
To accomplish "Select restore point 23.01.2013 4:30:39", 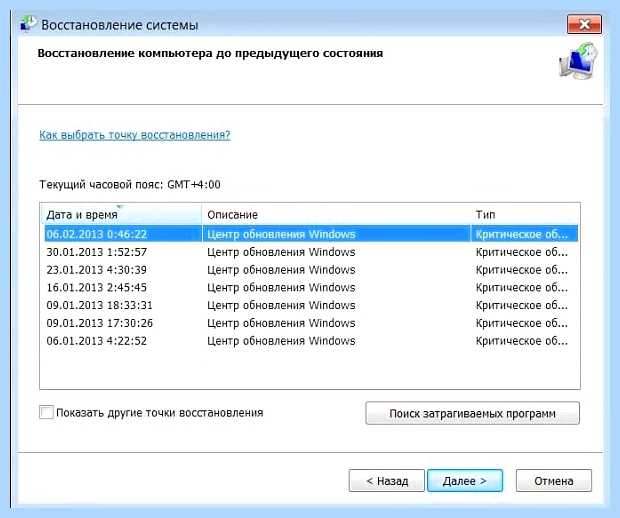I will pyautogui.click(x=311, y=270).
